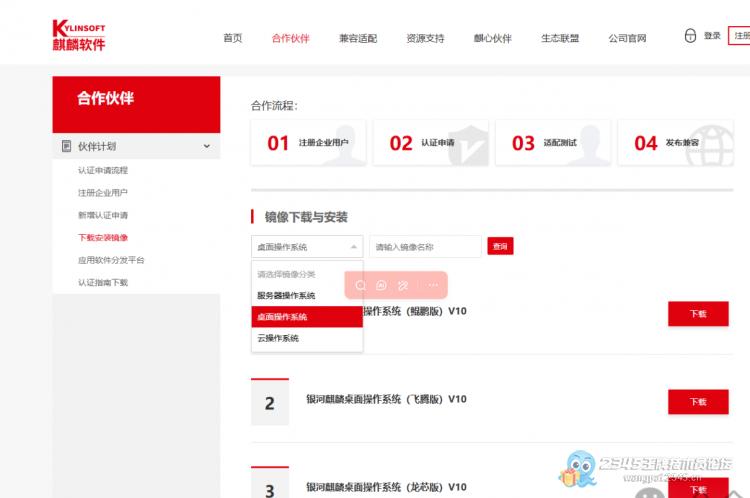
Task: Open 应用软件分发平台 sidebar link
Action: pyautogui.click(x=111, y=260)
